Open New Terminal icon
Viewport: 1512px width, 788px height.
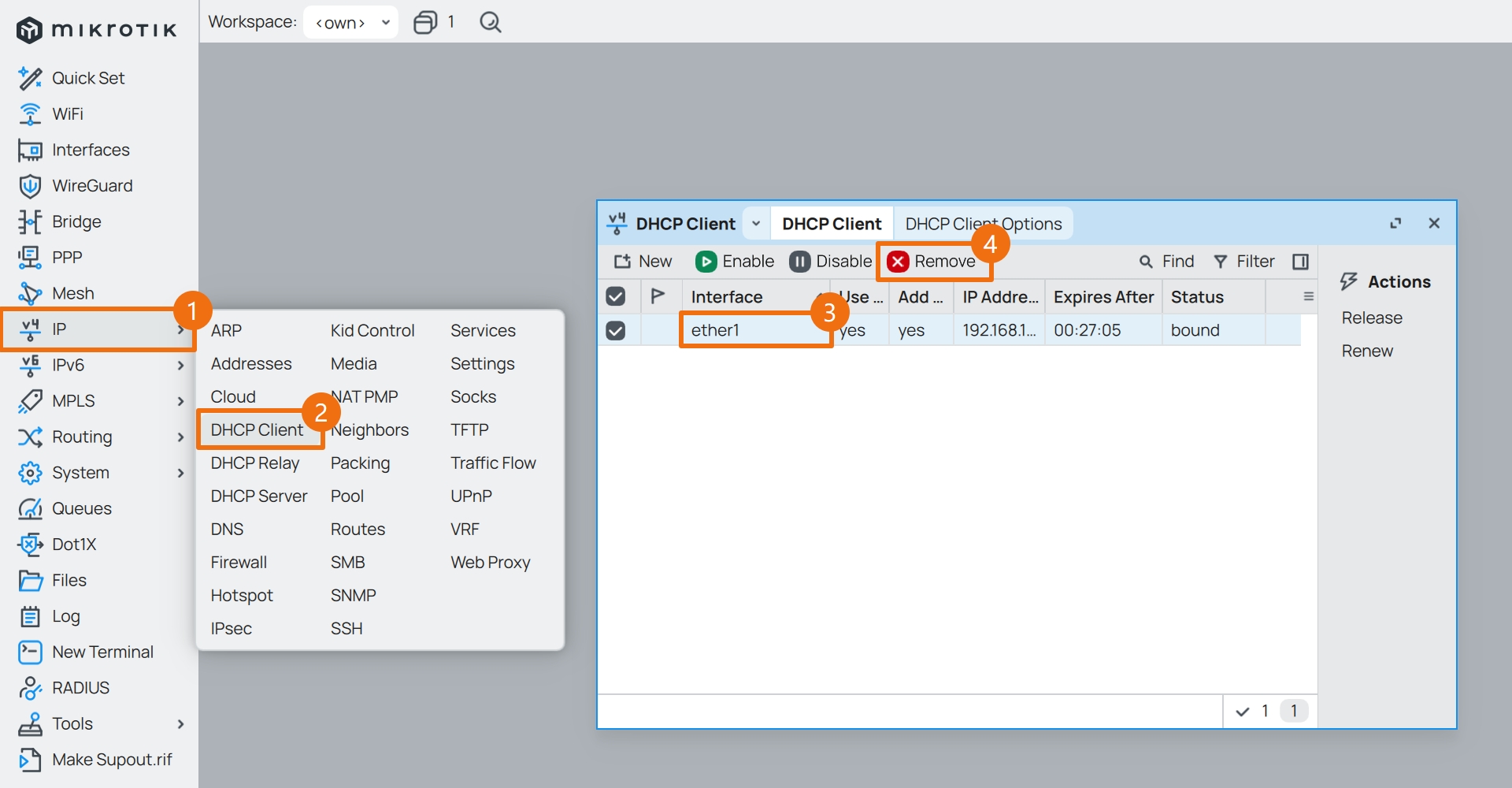30,652
